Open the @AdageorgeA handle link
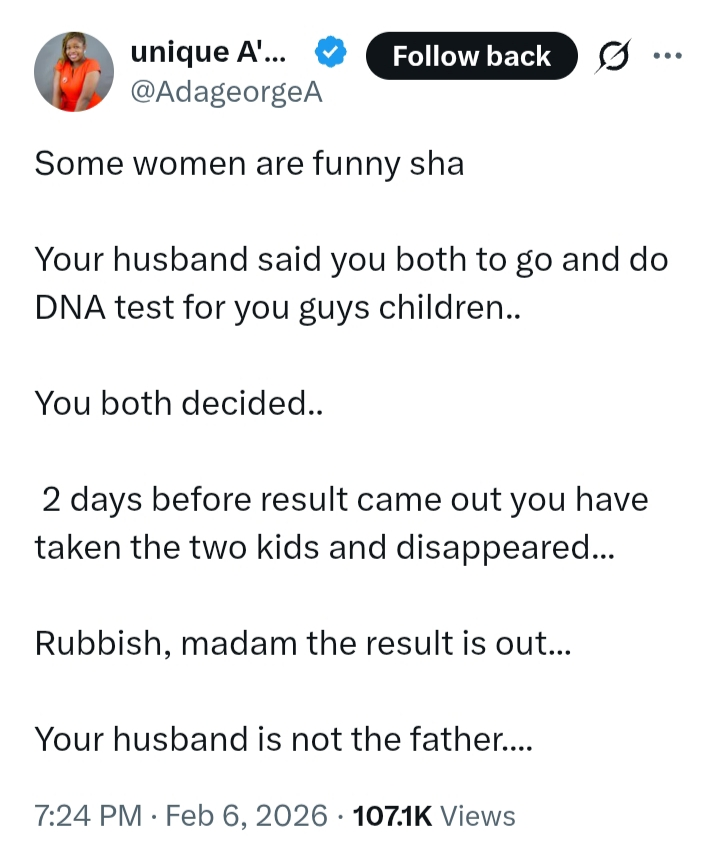This screenshot has height=857, width=720. (x=227, y=93)
